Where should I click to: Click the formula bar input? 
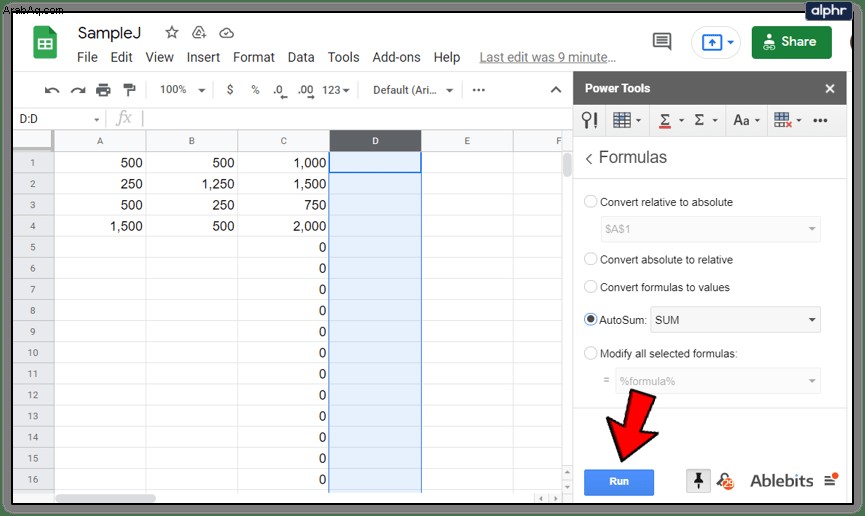tap(356, 118)
